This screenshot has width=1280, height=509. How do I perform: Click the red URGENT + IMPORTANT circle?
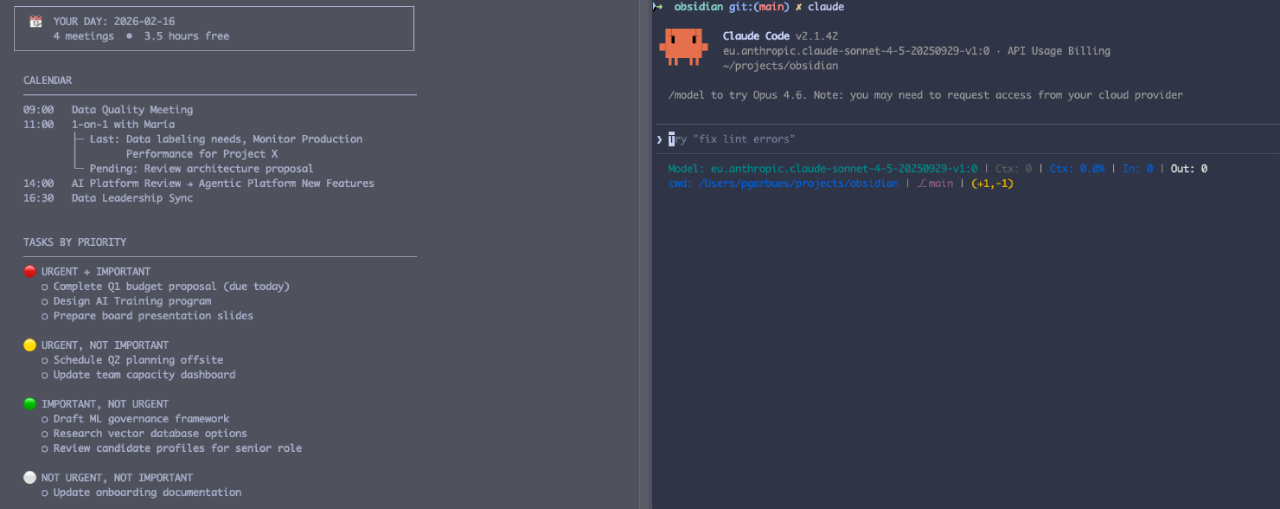coord(30,271)
